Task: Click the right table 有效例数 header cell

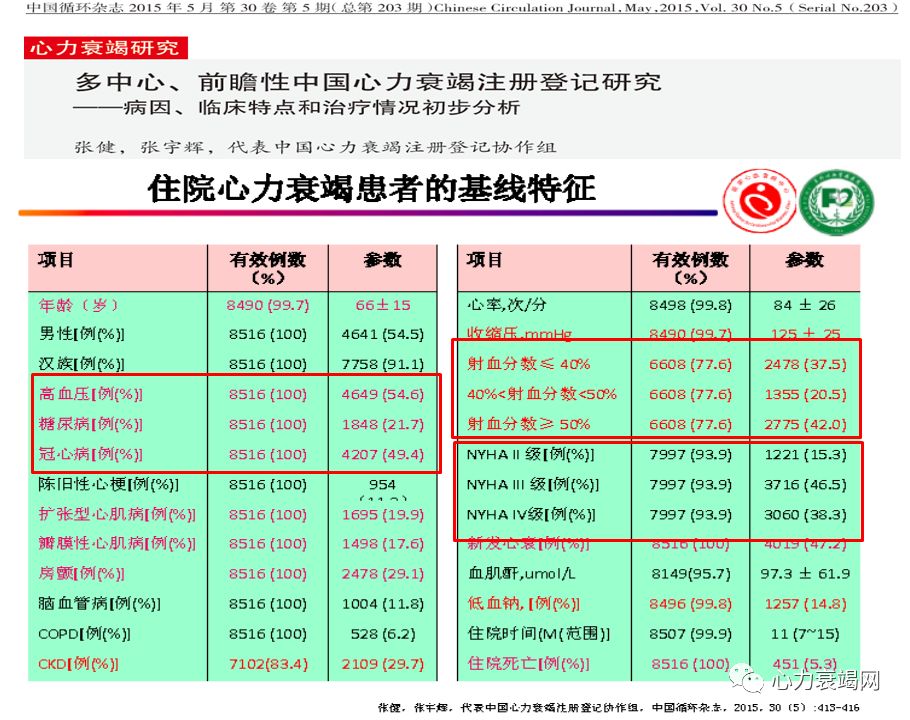Action: [x=690, y=267]
